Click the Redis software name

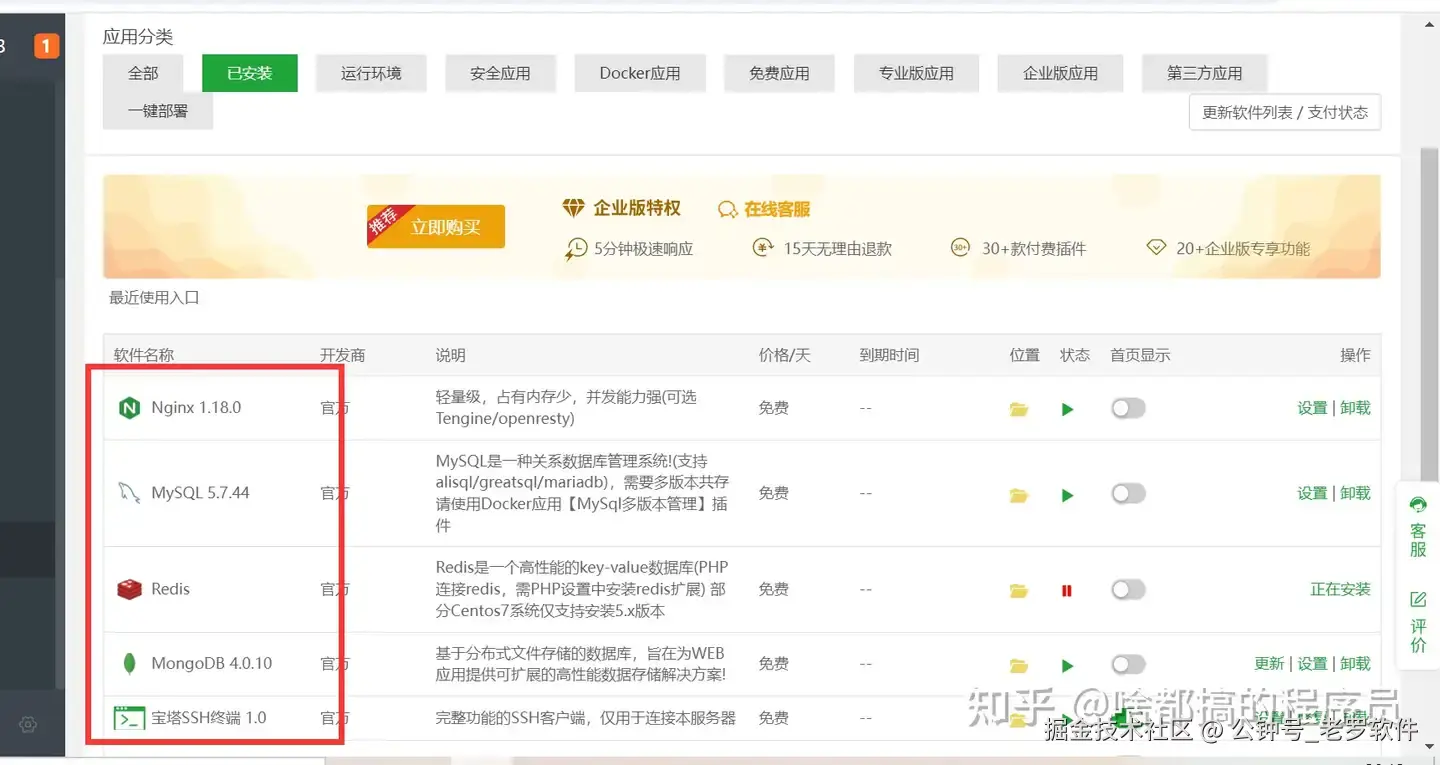pos(170,589)
